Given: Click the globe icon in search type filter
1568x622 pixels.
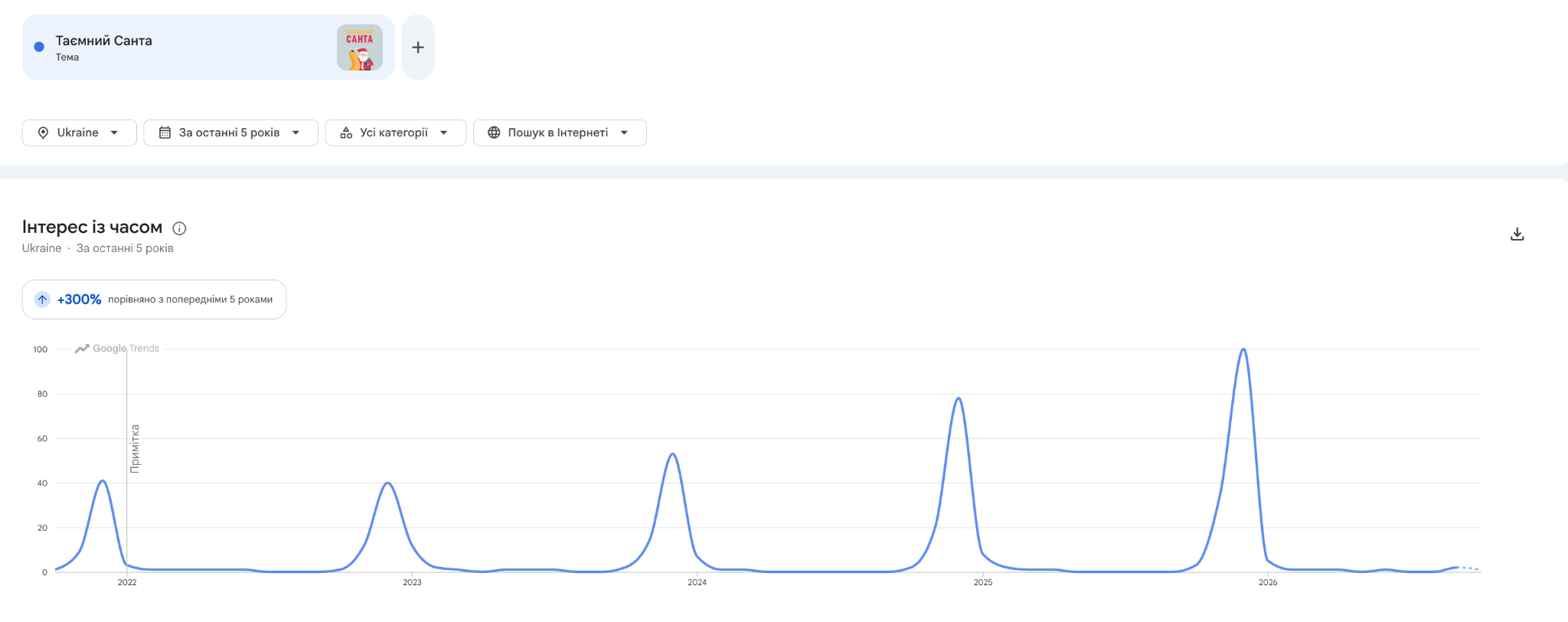Looking at the screenshot, I should point(494,133).
